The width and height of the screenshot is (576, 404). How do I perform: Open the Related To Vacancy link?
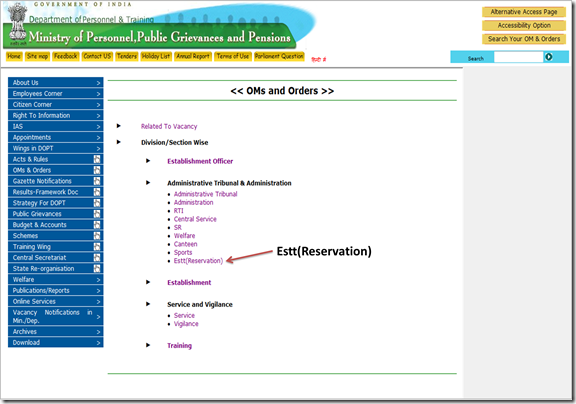pyautogui.click(x=169, y=126)
